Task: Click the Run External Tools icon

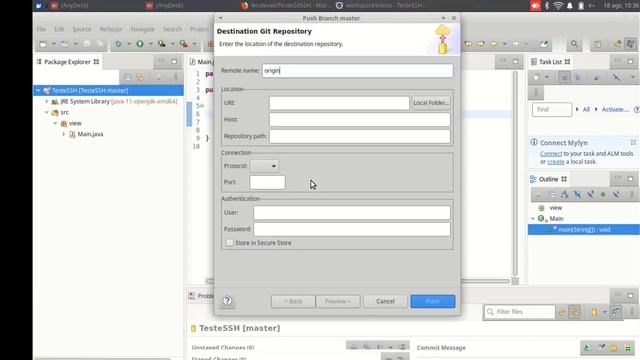Action: pos(184,44)
